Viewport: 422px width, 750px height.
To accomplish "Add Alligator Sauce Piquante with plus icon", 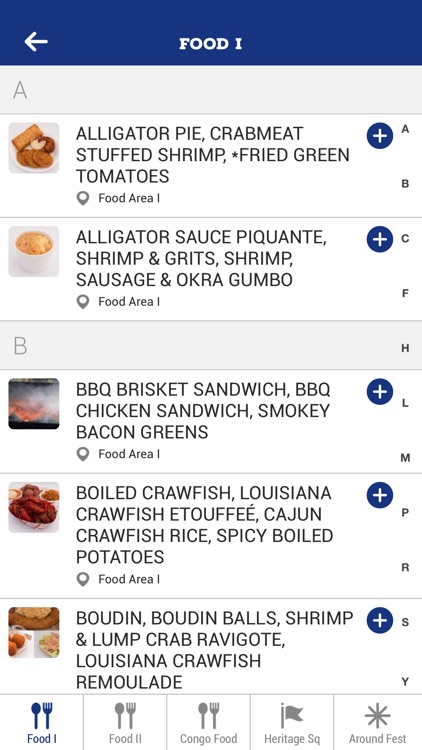I will point(380,239).
